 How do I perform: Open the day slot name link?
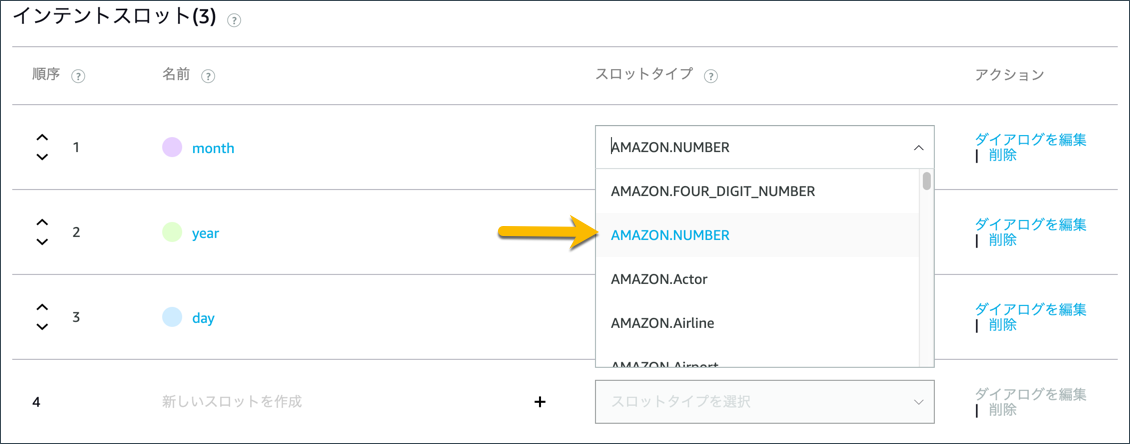203,318
